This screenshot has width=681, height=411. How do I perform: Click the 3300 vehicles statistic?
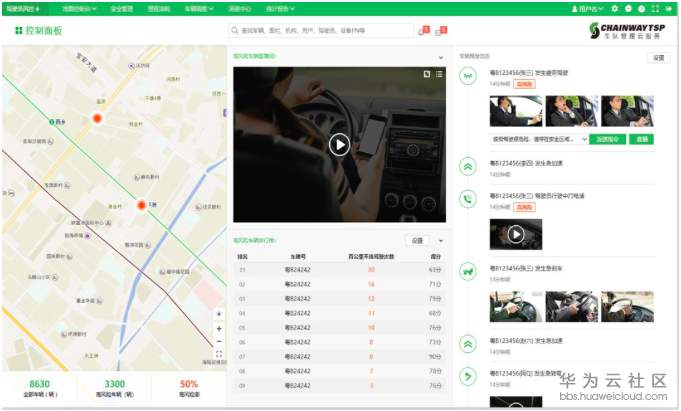tap(115, 388)
